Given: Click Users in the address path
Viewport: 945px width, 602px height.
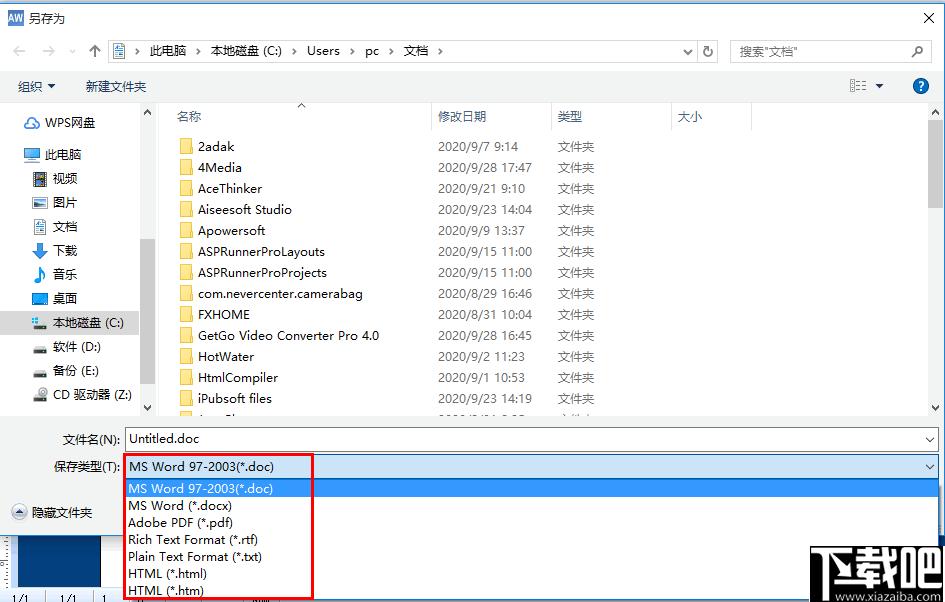Looking at the screenshot, I should tap(323, 51).
